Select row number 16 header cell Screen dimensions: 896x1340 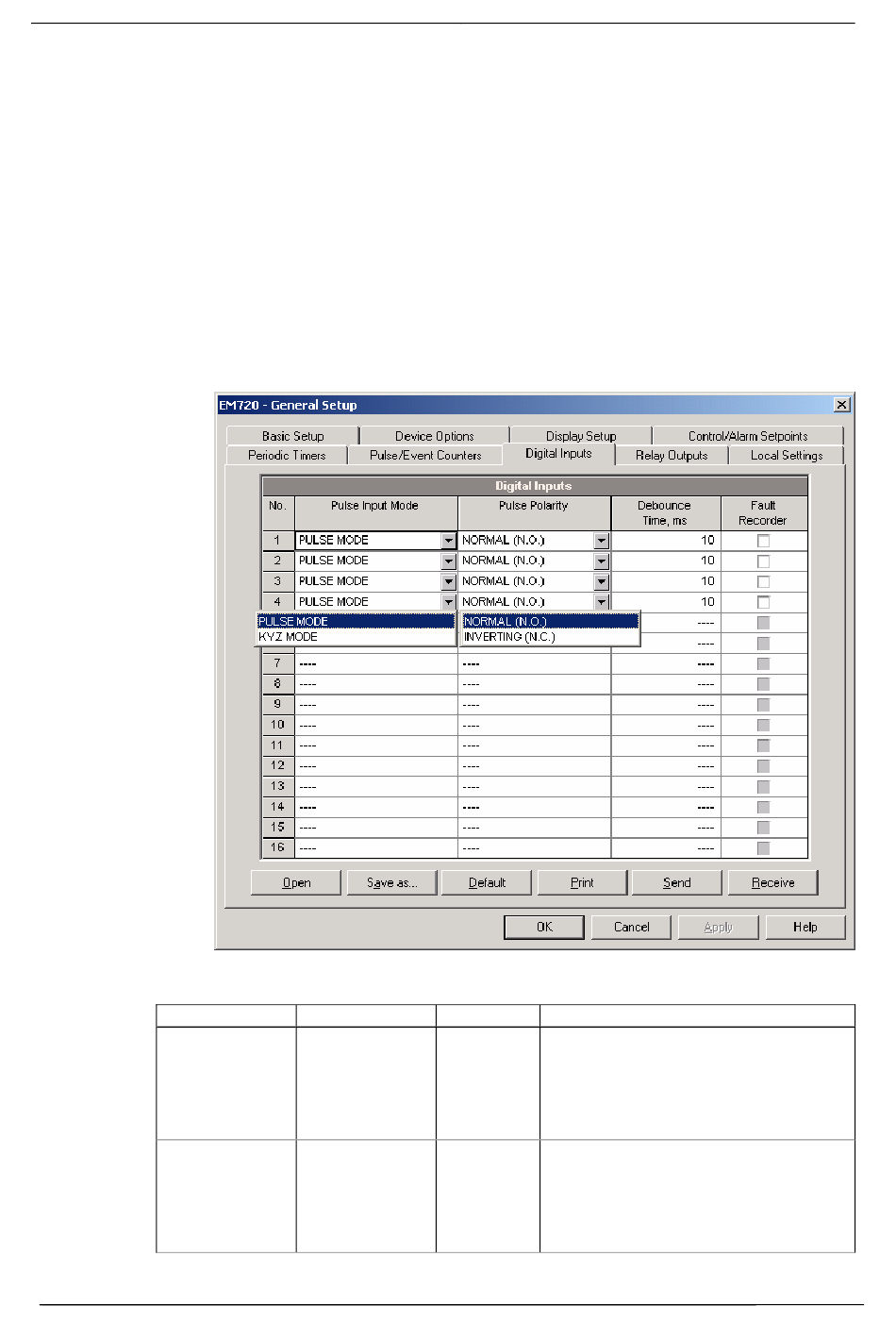click(277, 847)
